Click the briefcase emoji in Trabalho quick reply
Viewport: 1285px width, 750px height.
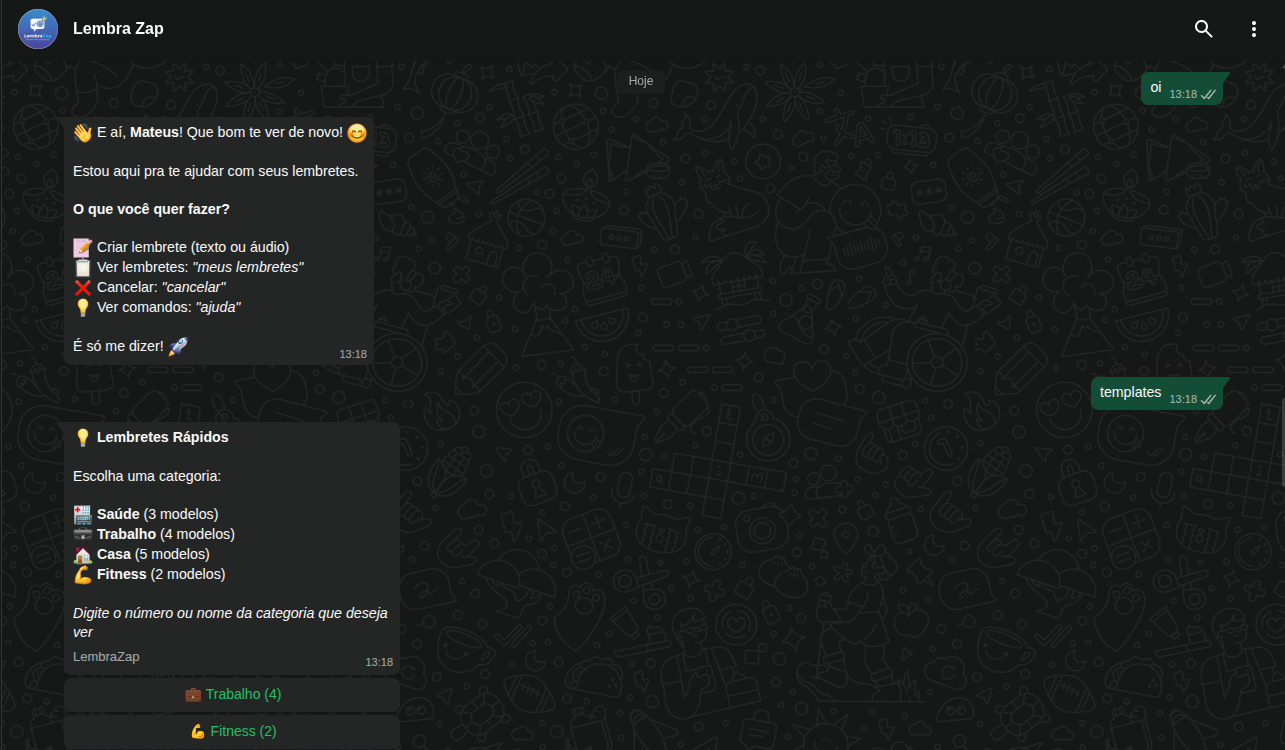(193, 693)
